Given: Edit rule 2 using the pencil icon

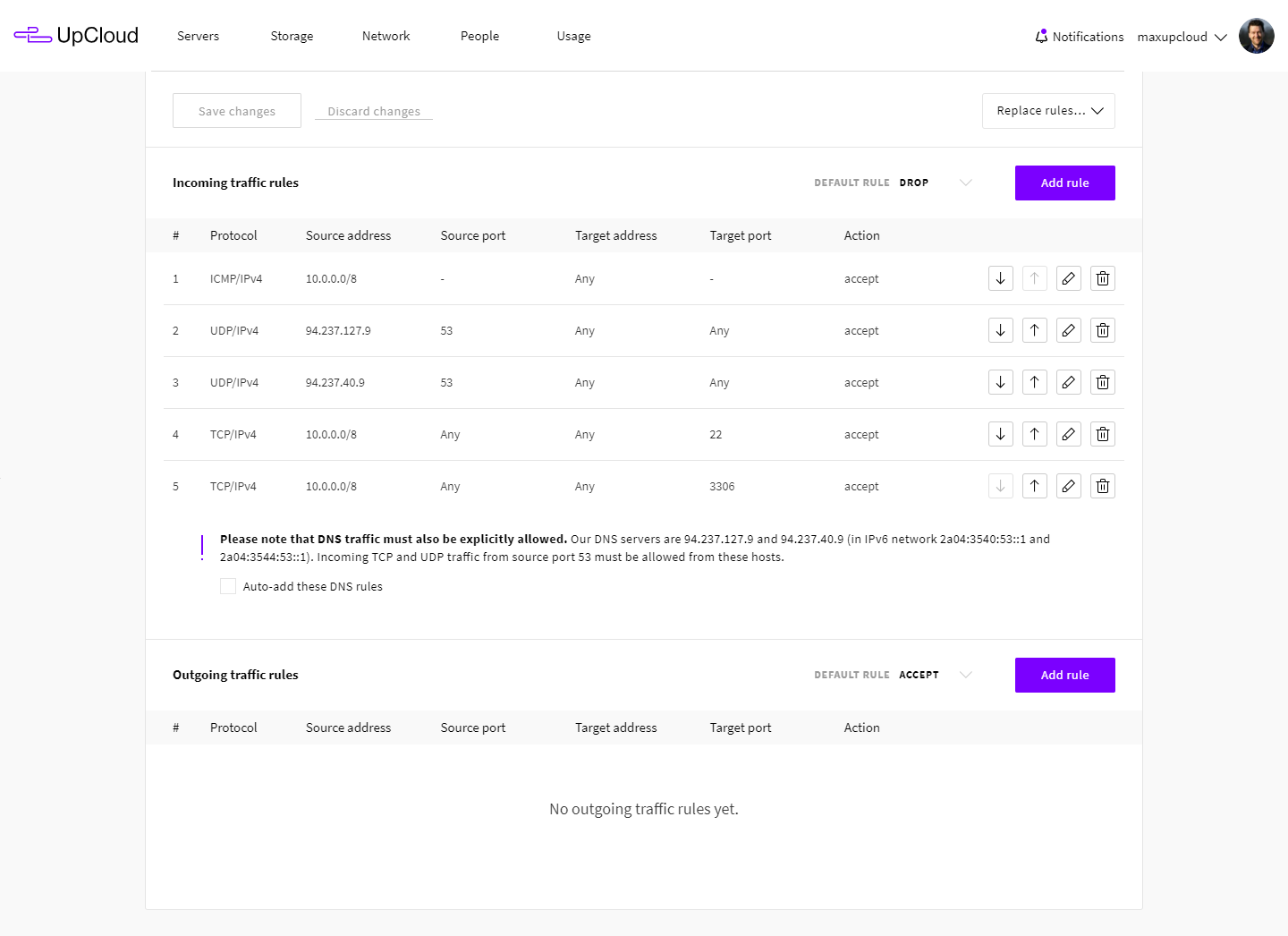Looking at the screenshot, I should (1068, 330).
